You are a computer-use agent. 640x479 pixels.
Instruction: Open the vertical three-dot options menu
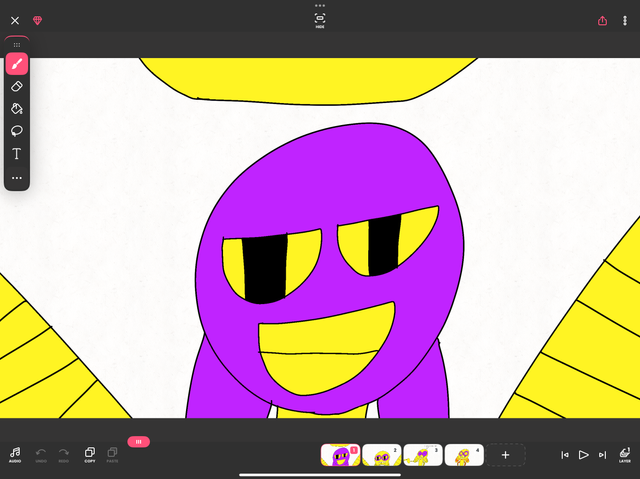tap(625, 20)
